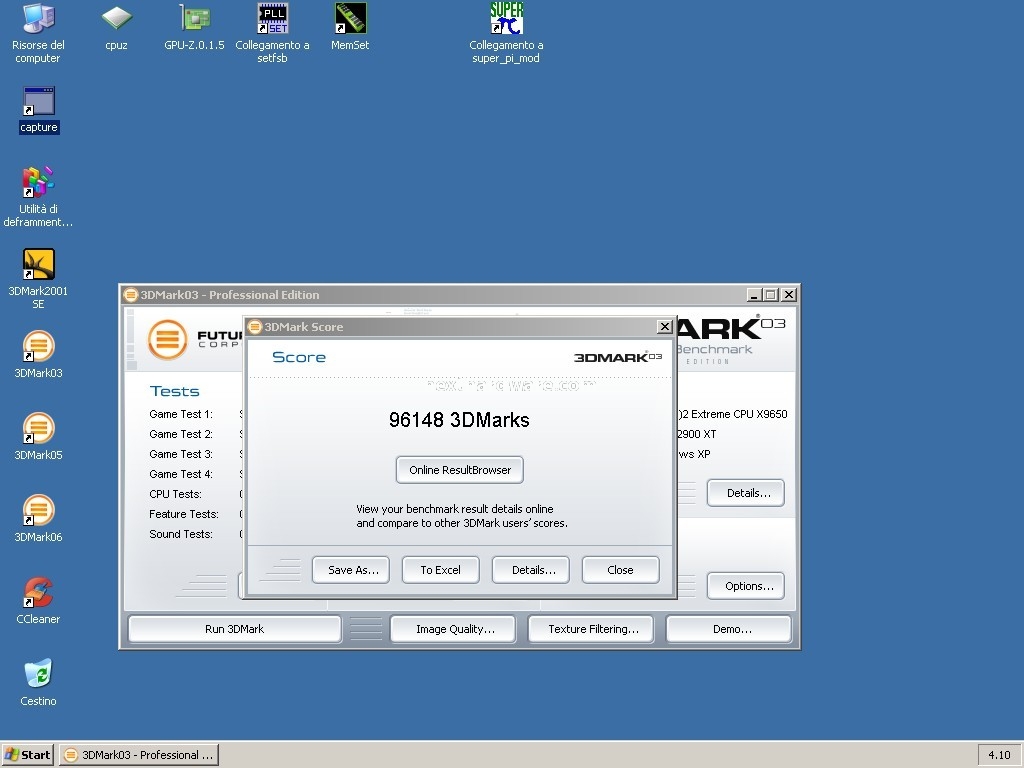Close the 3DMark Score dialog with the X

pos(664,327)
